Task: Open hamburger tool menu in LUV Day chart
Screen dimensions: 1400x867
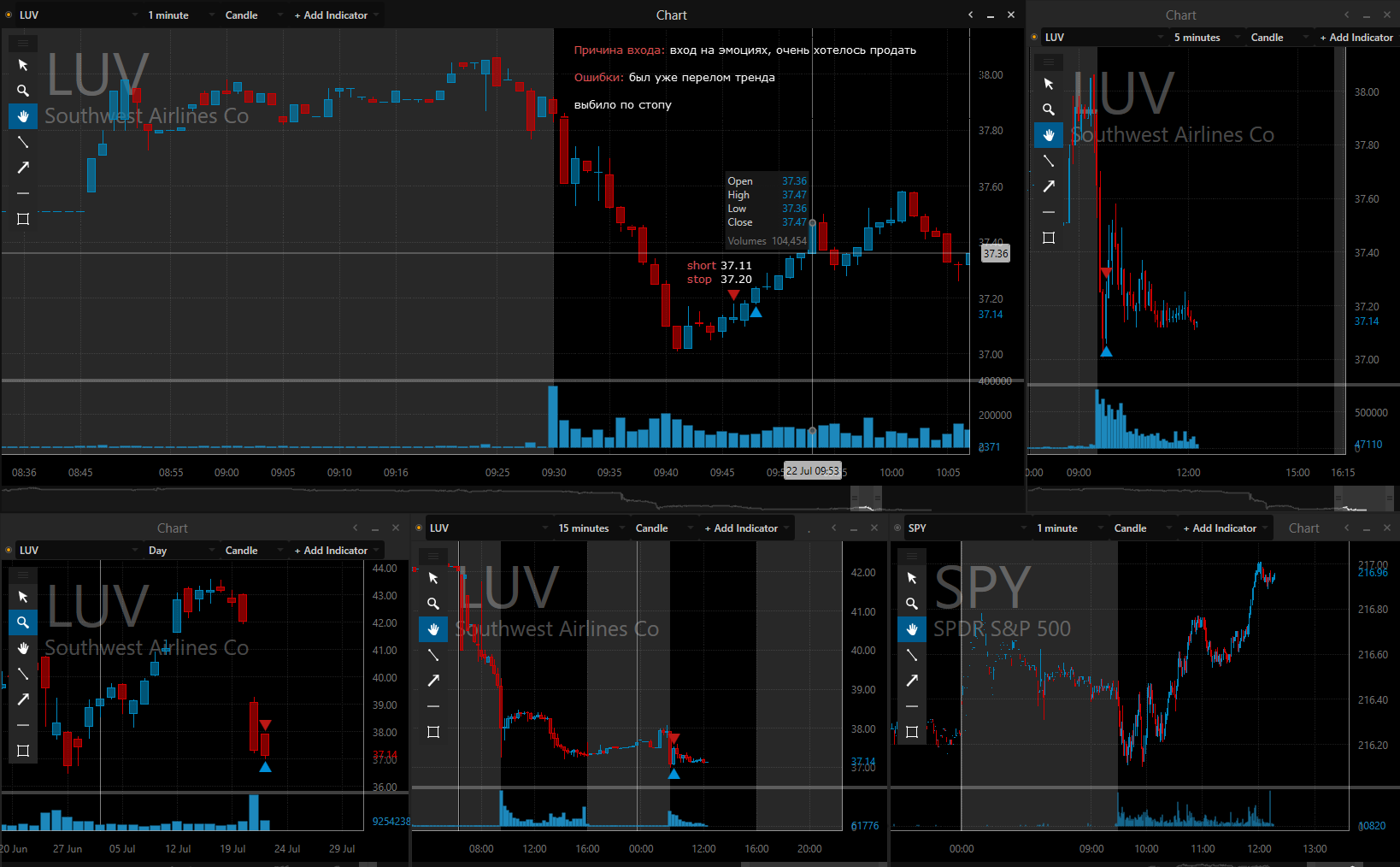Action: pyautogui.click(x=23, y=575)
